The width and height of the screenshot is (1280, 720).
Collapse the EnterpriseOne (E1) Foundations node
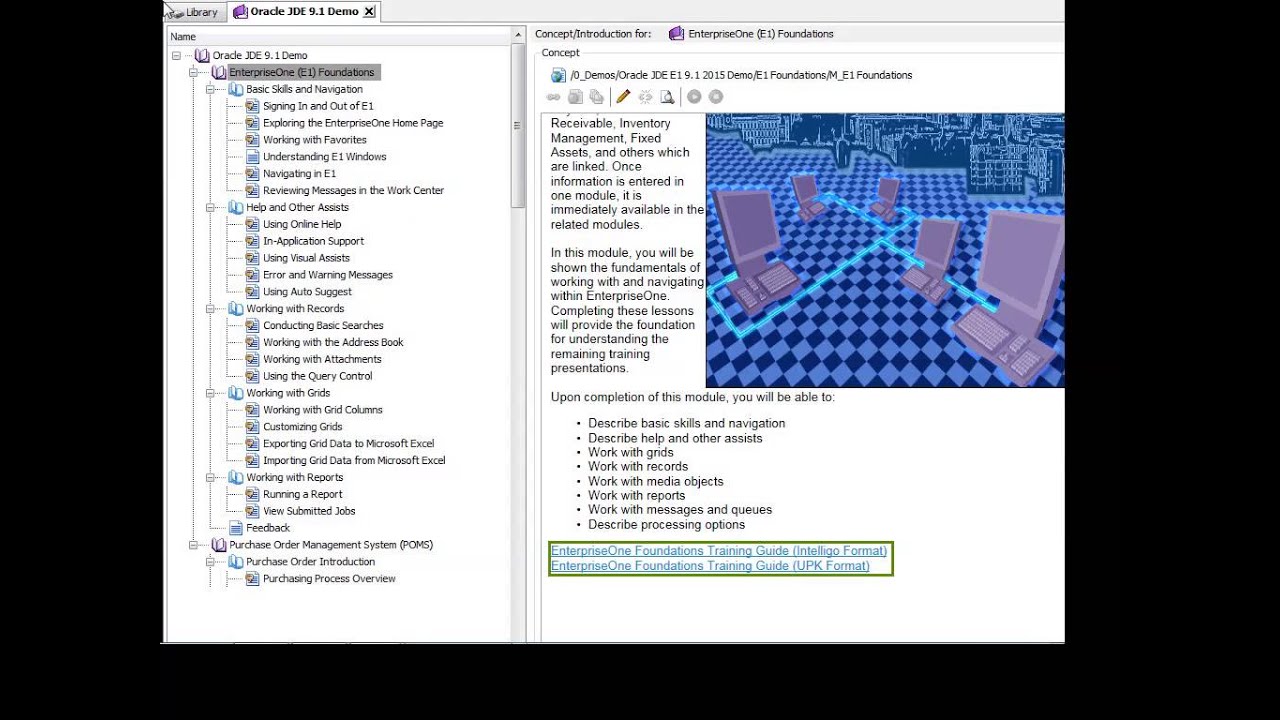click(x=193, y=73)
